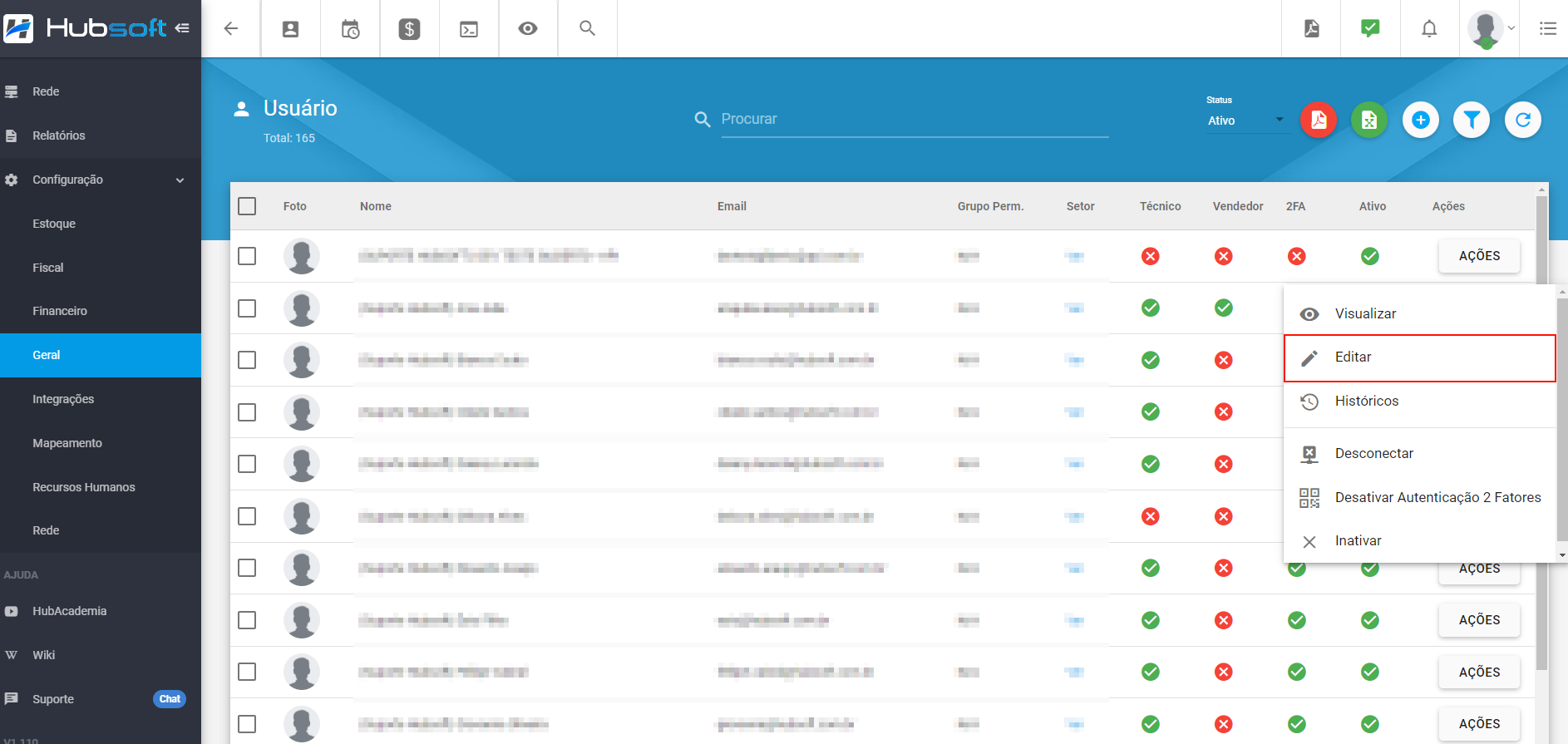Open HubAcademia help link
The width and height of the screenshot is (1568, 744).
pos(101,611)
